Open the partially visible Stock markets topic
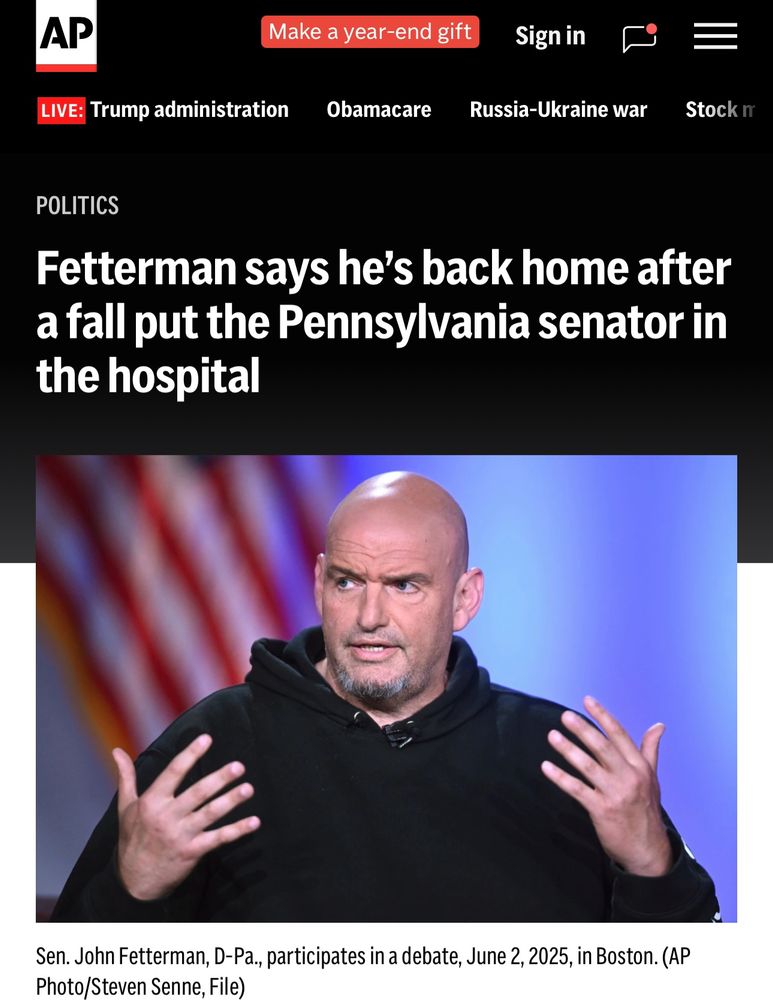 (x=720, y=110)
